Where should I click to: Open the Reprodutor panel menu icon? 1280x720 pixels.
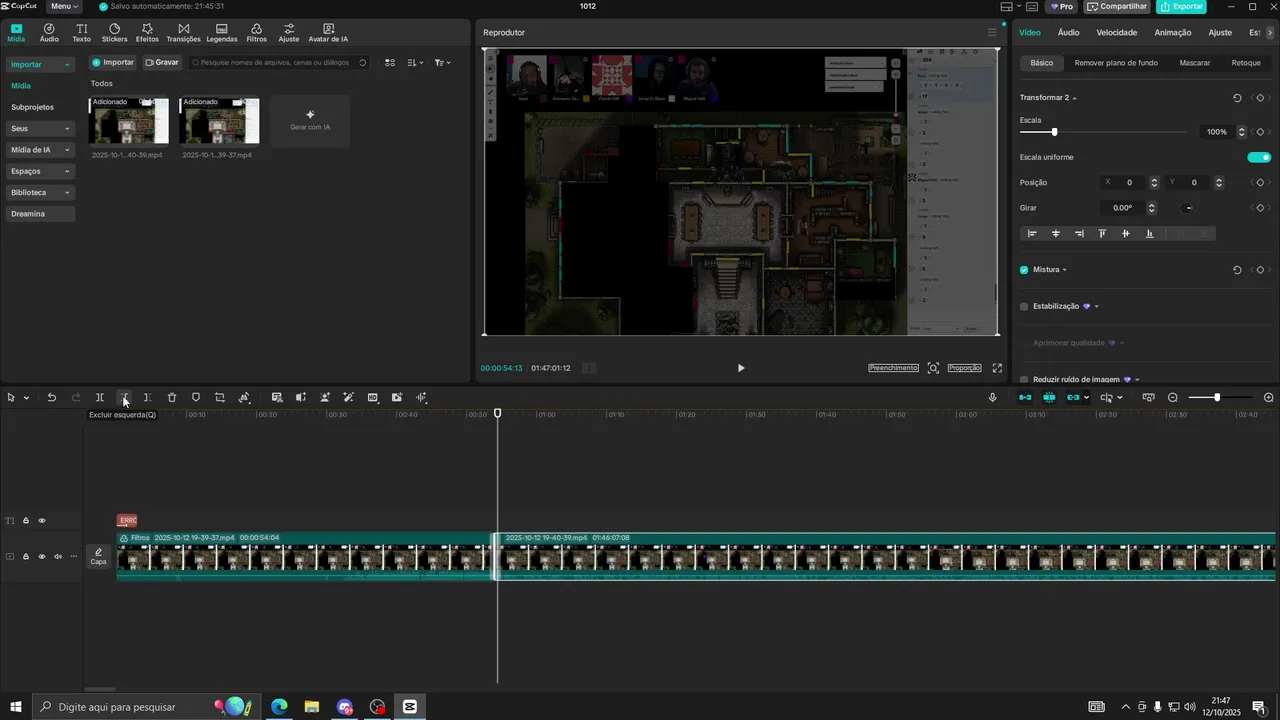pos(992,32)
